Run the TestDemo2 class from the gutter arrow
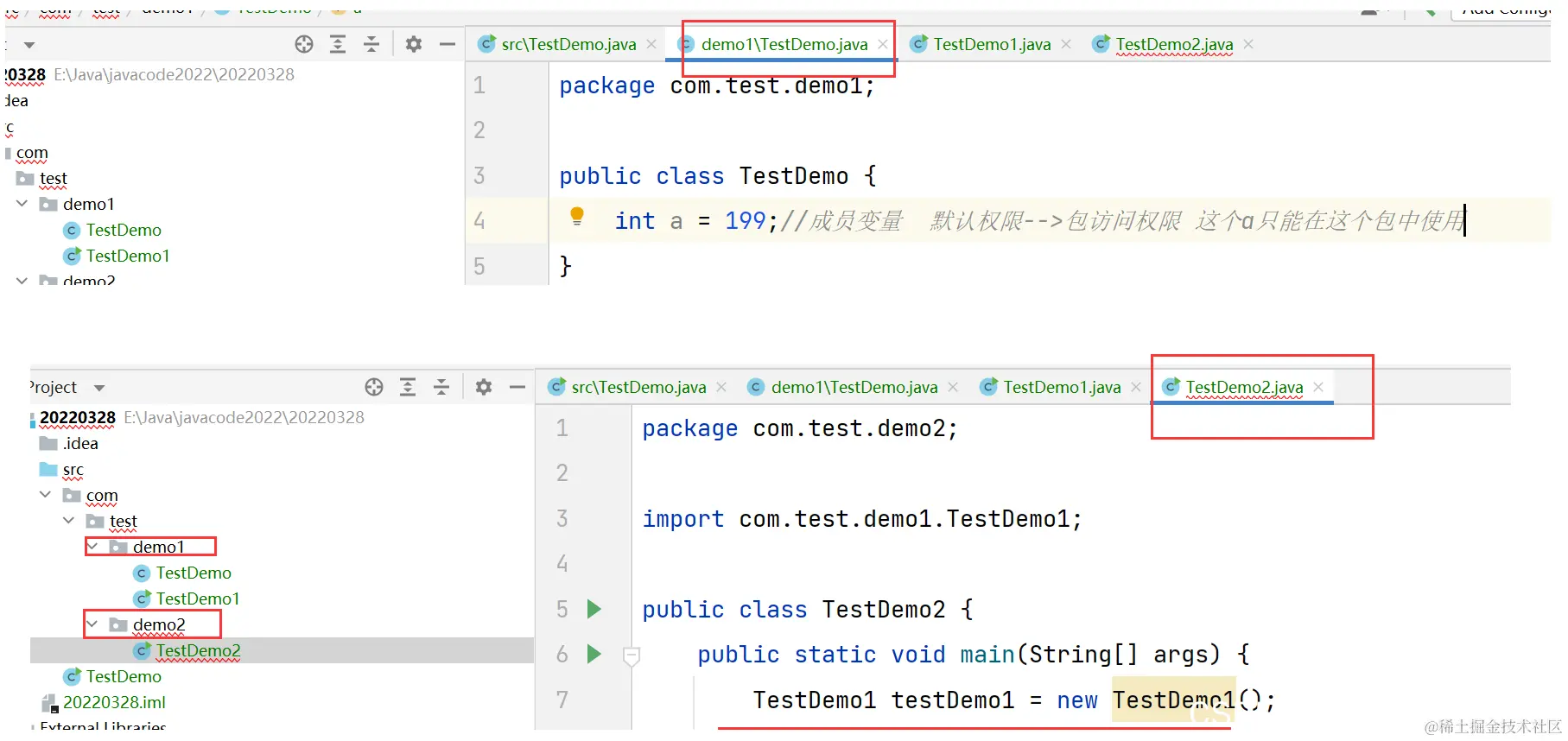Image resolution: width=1568 pixels, height=741 pixels. tap(594, 609)
